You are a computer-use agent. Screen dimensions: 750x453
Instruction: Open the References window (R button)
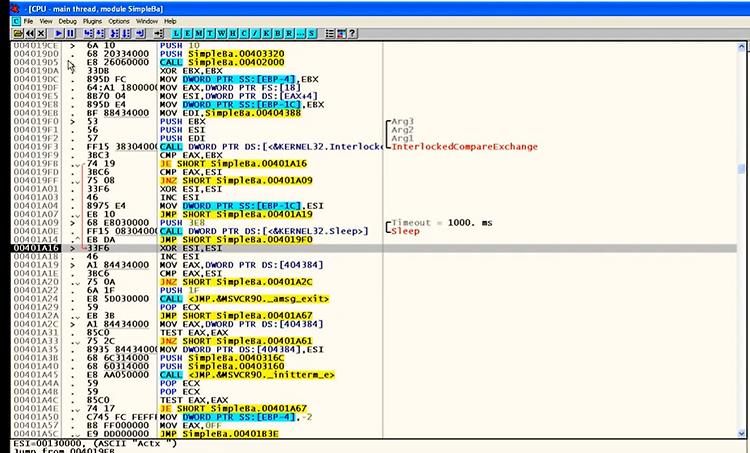(x=289, y=33)
